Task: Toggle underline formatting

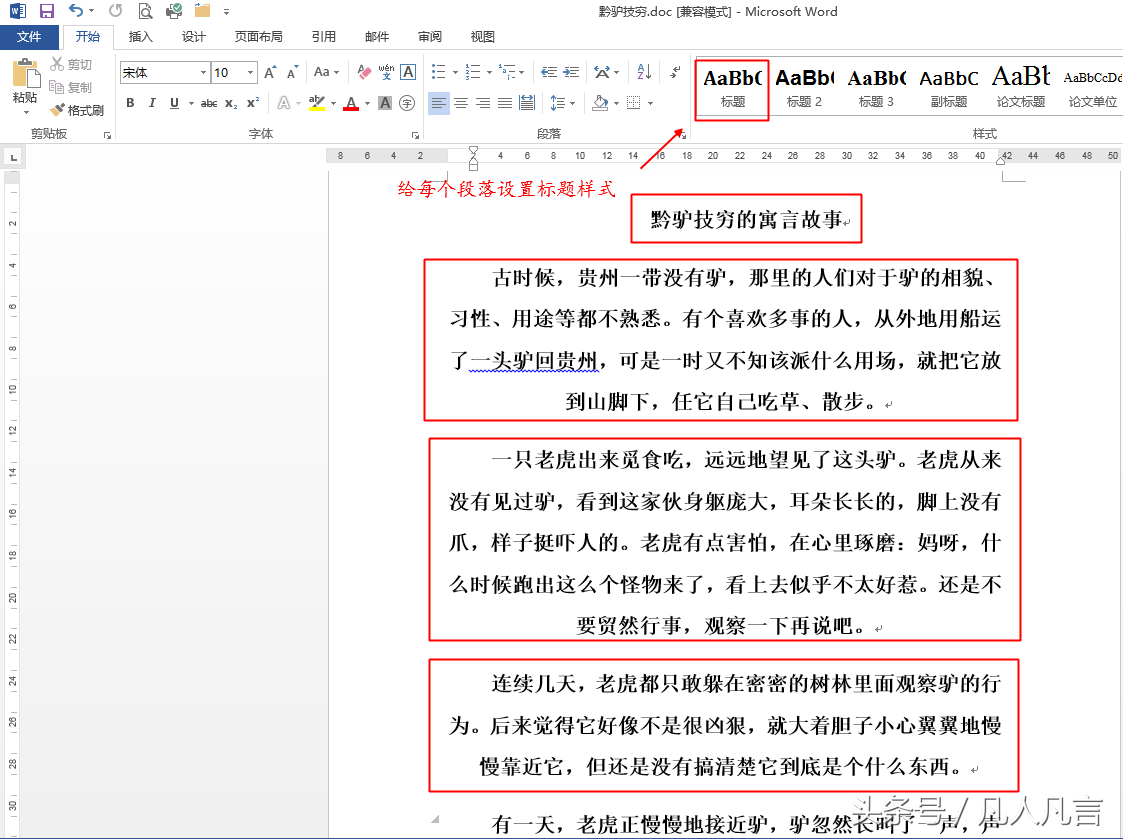Action: pyautogui.click(x=174, y=103)
